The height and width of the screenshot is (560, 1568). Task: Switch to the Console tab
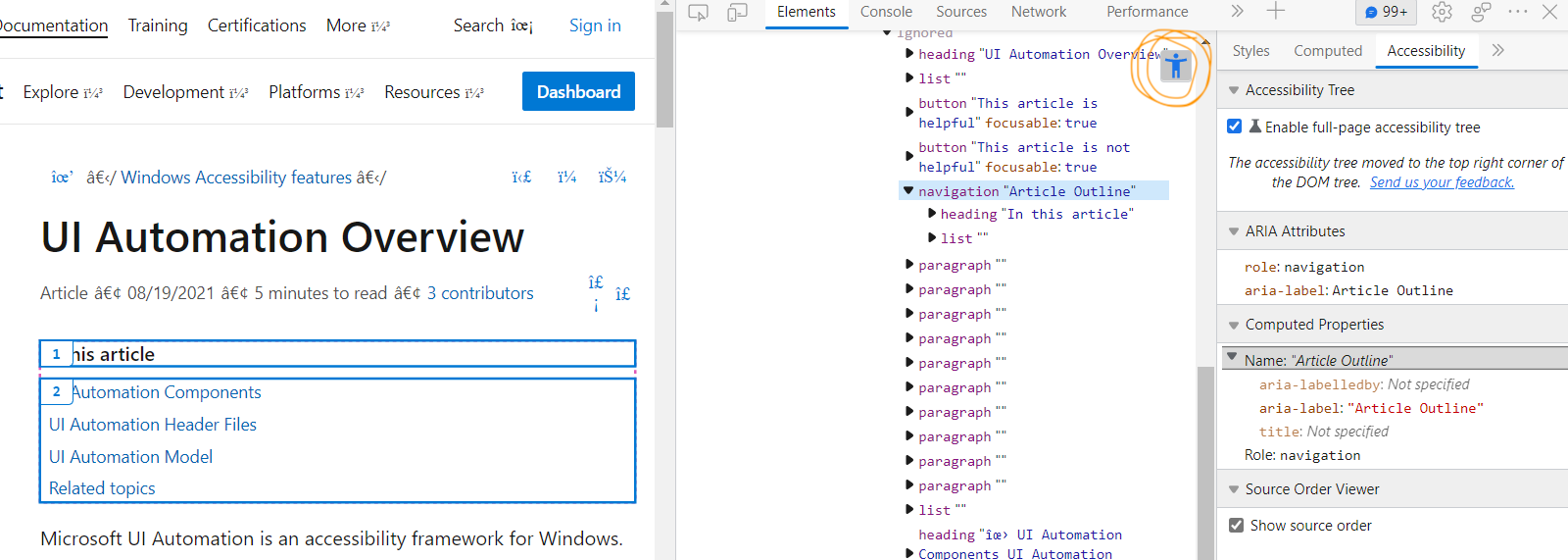coord(886,12)
